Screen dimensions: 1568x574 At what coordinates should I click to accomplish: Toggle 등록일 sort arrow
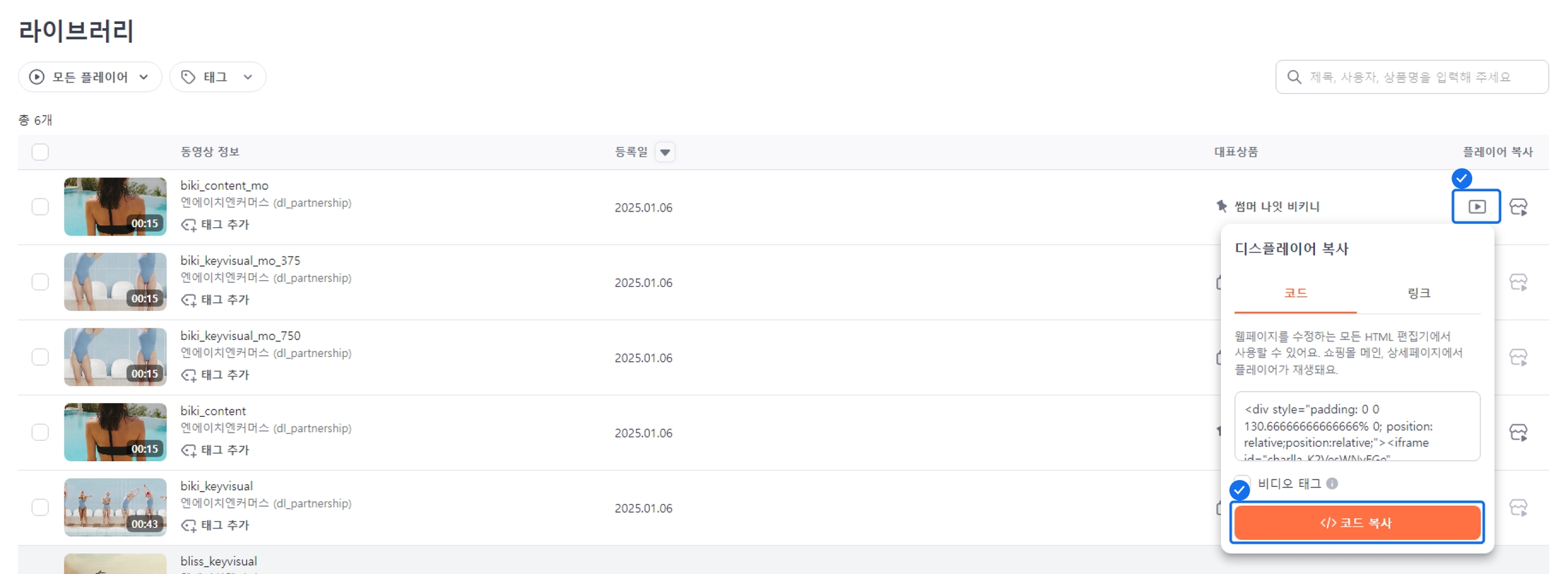click(665, 152)
